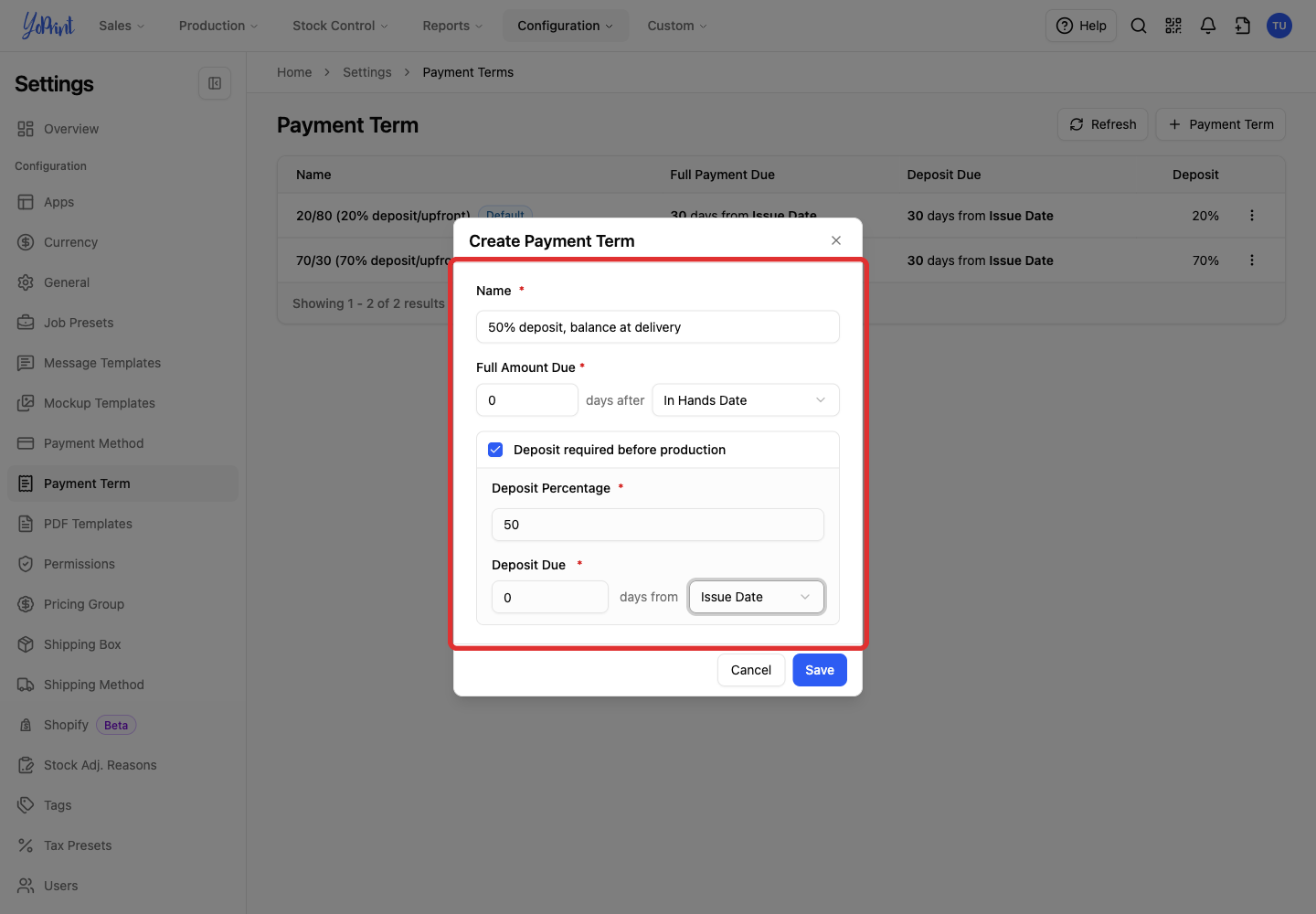The height and width of the screenshot is (914, 1316).
Task: Expand the Production menu
Action: click(x=218, y=26)
